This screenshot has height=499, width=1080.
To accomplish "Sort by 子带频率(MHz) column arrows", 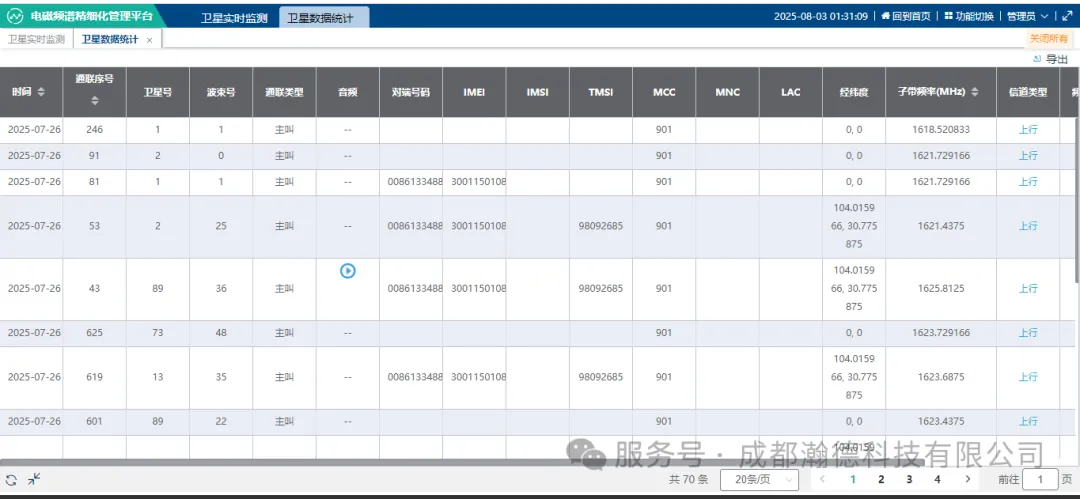I will 975,92.
